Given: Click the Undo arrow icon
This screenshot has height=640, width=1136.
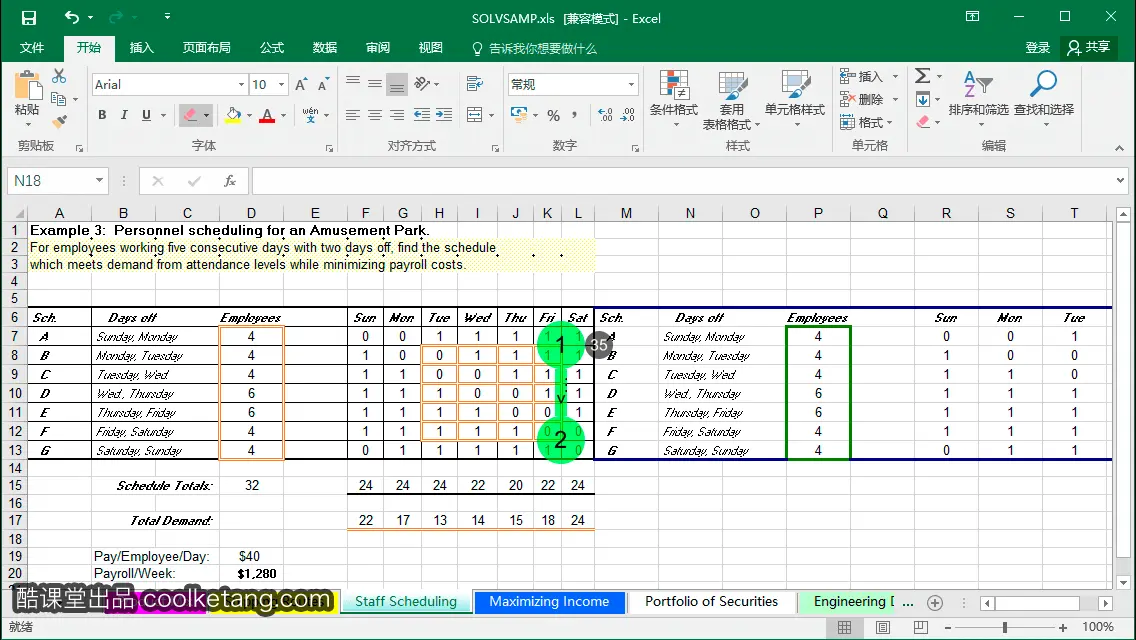Looking at the screenshot, I should point(72,17).
